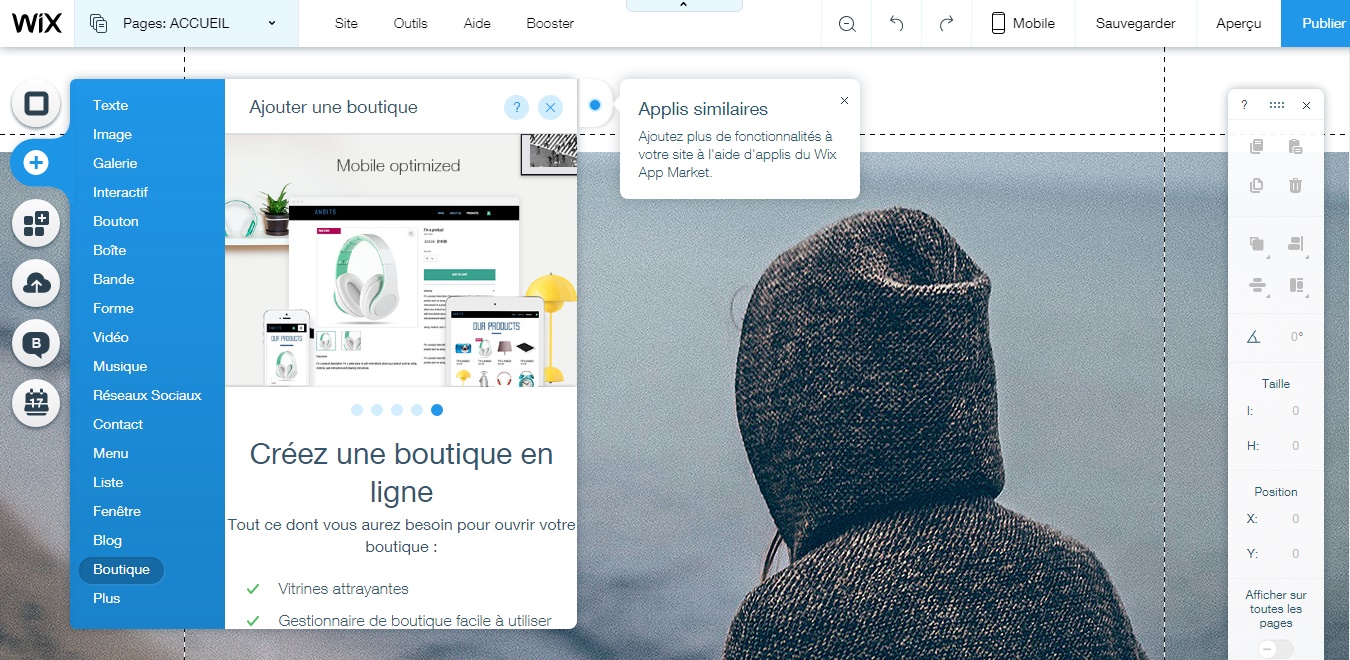This screenshot has width=1350, height=660.
Task: Select the Change Background icon in sidebar
Action: point(37,101)
